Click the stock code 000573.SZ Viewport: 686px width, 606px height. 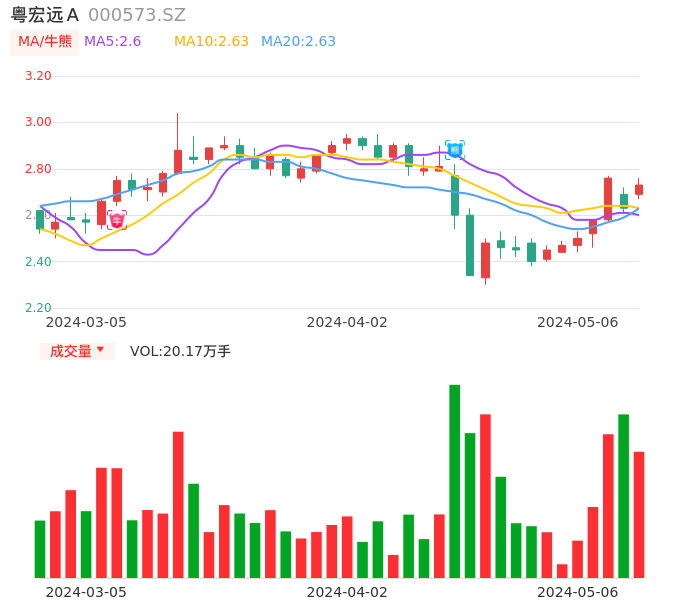coord(137,15)
